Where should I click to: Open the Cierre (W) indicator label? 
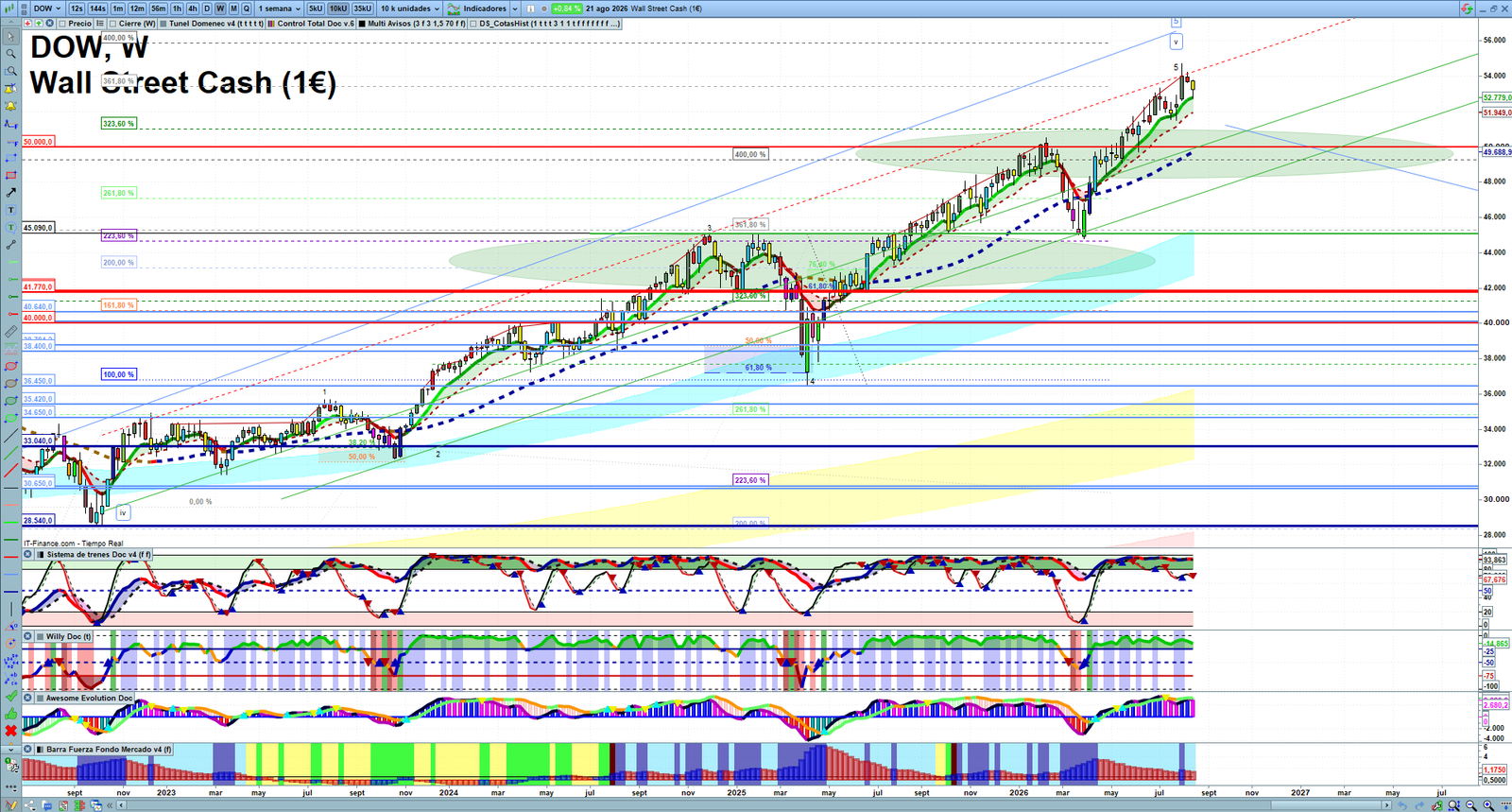(x=137, y=23)
